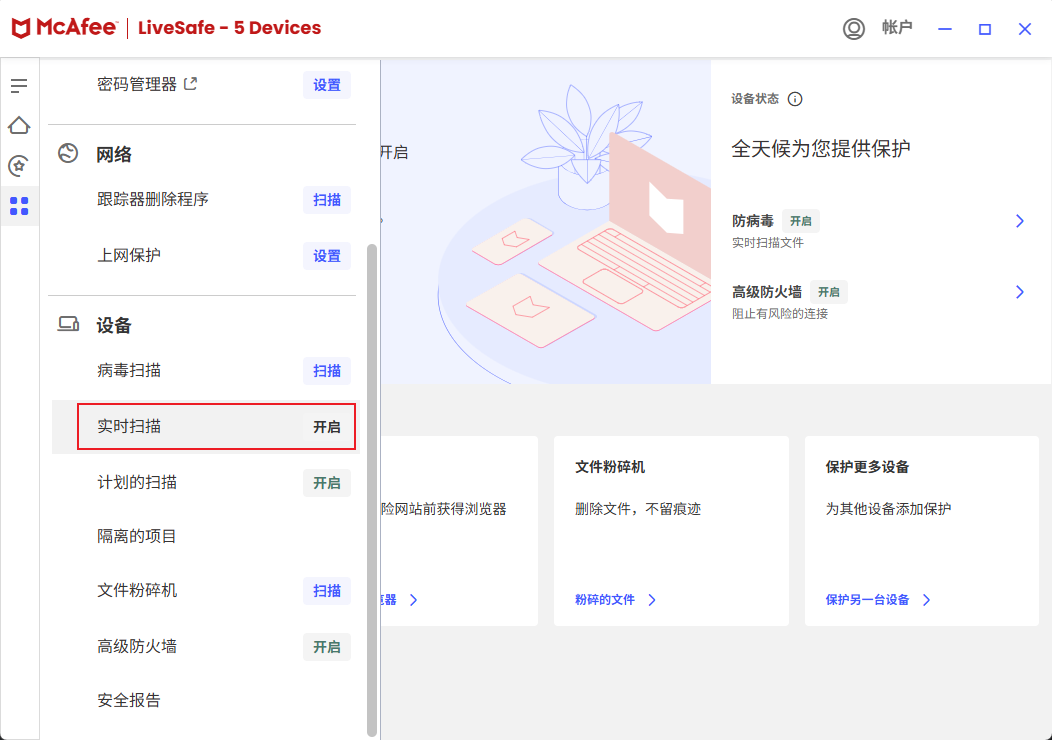
Task: Toggle the 开启 status for 高级防火墙 in menu
Action: click(327, 647)
